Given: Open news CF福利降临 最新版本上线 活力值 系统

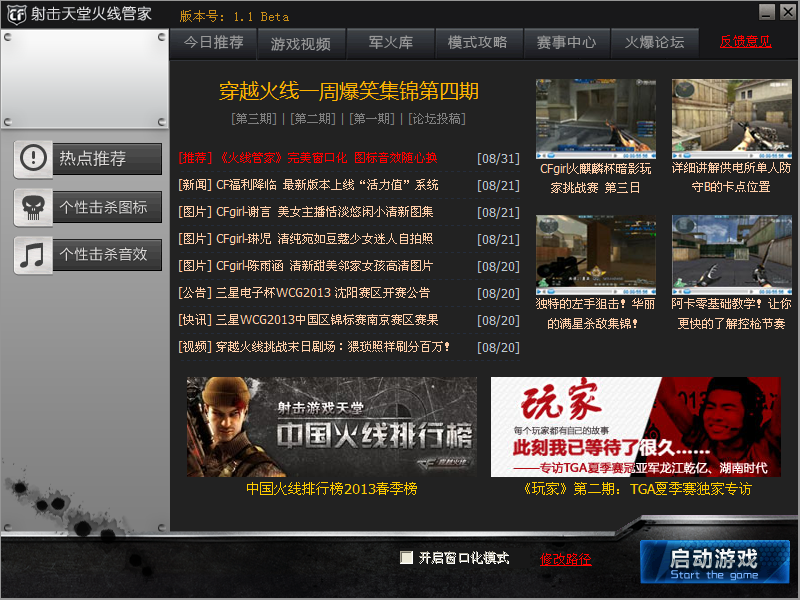Looking at the screenshot, I should pyautogui.click(x=308, y=185).
